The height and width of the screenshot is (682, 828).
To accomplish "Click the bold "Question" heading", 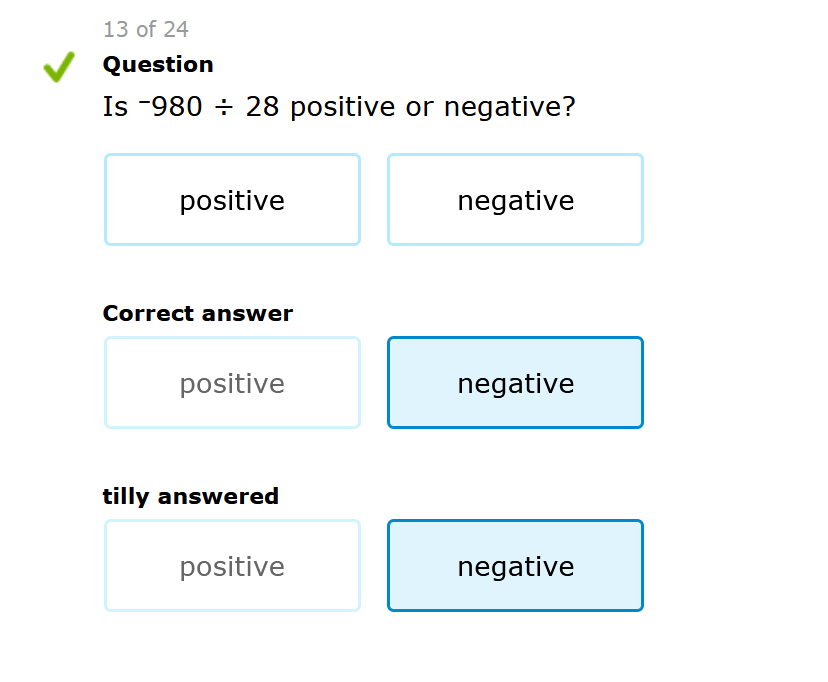I will [158, 65].
